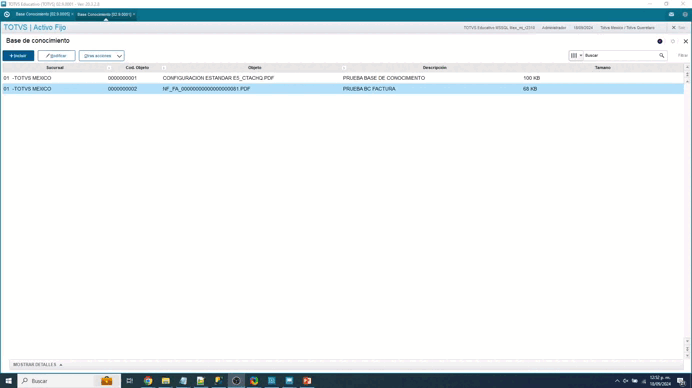Click the small marker after Objeto header
This screenshot has width=692, height=388.
[344, 68]
